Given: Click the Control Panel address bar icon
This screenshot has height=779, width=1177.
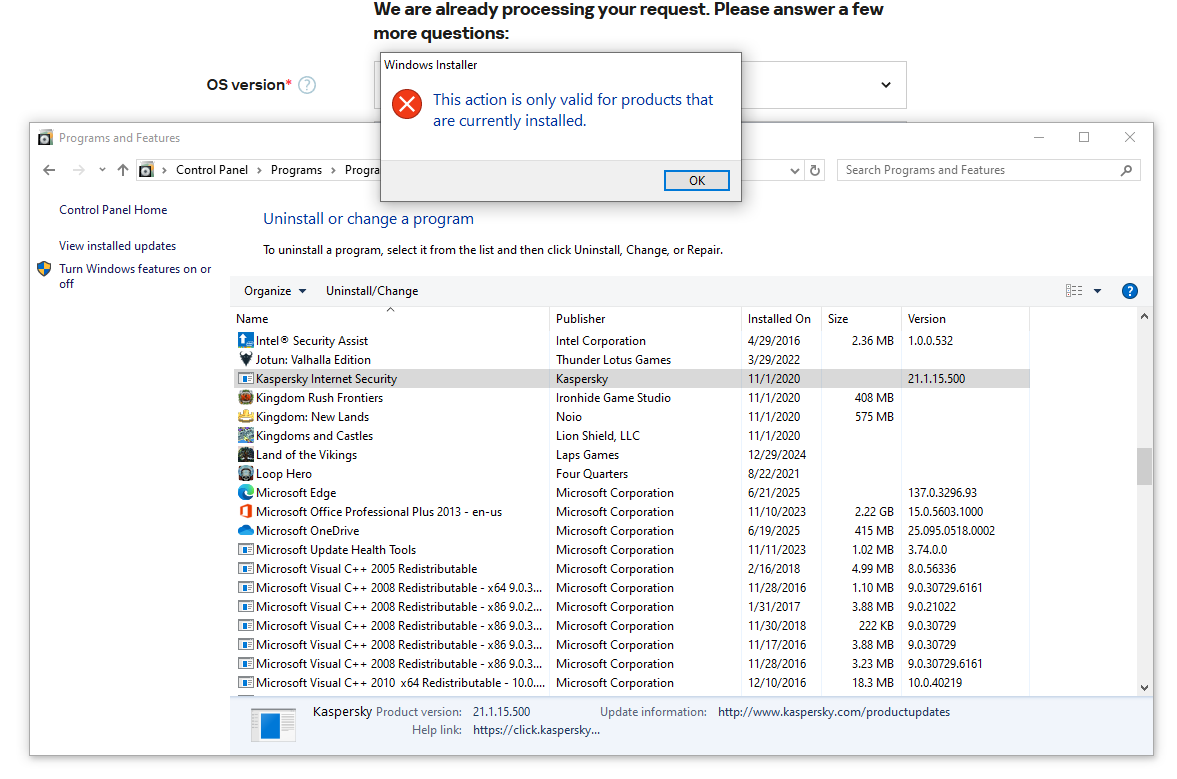Looking at the screenshot, I should pyautogui.click(x=146, y=170).
